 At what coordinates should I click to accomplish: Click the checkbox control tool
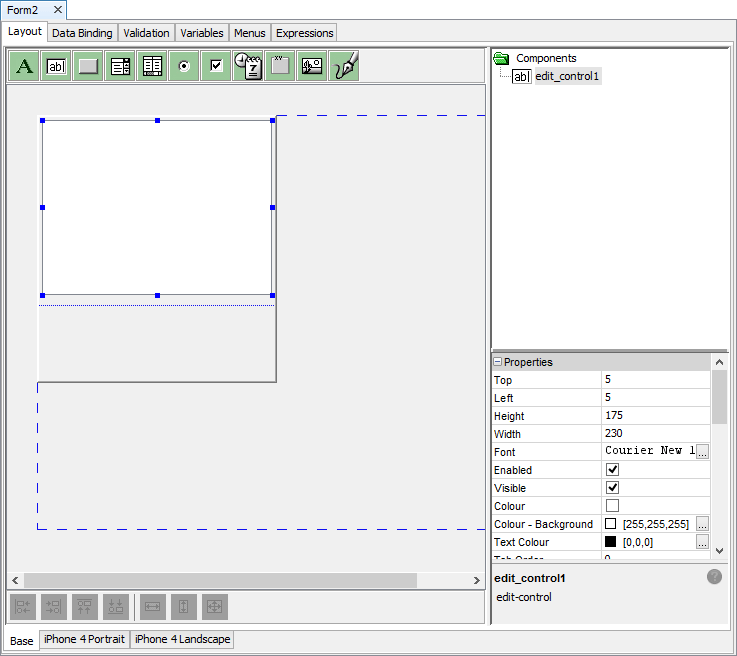click(216, 67)
